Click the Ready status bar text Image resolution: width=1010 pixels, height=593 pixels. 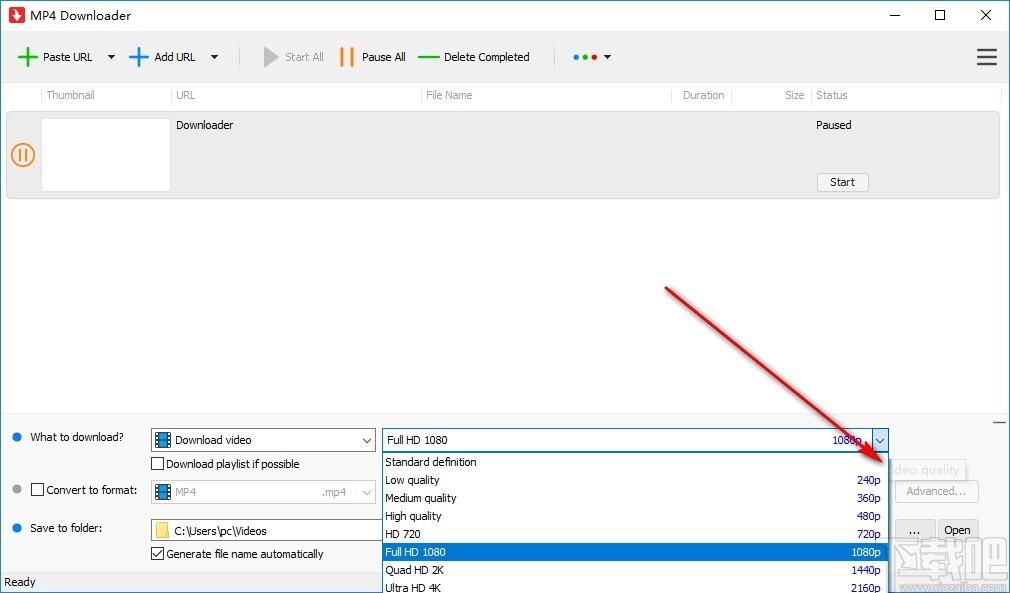(x=20, y=582)
